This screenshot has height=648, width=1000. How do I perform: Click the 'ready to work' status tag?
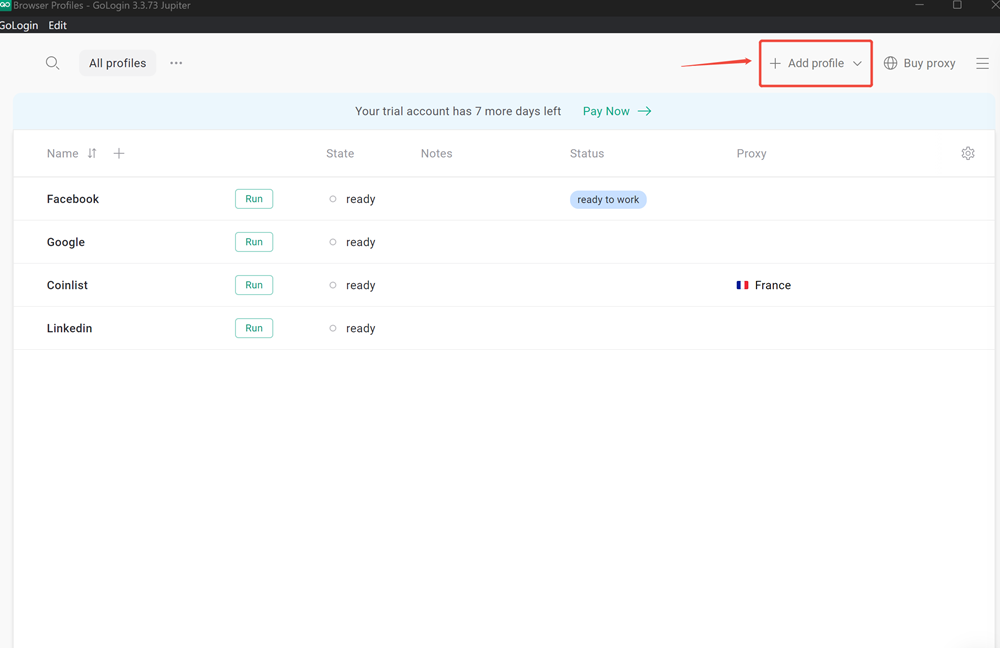pyautogui.click(x=608, y=200)
